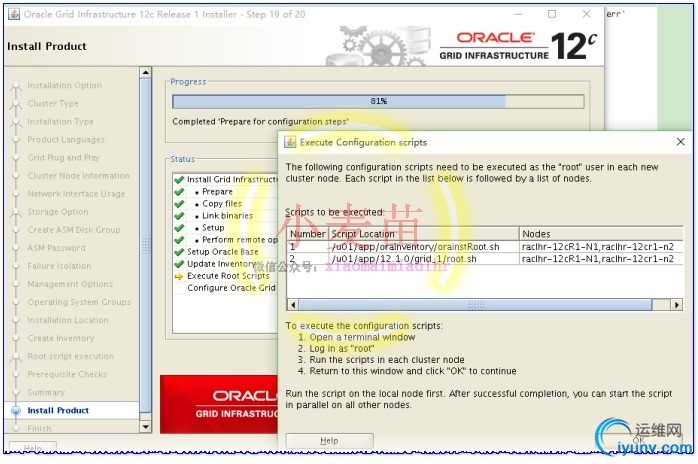
Task: Click the Cluster Node Information step
Action: pyautogui.click(x=78, y=175)
